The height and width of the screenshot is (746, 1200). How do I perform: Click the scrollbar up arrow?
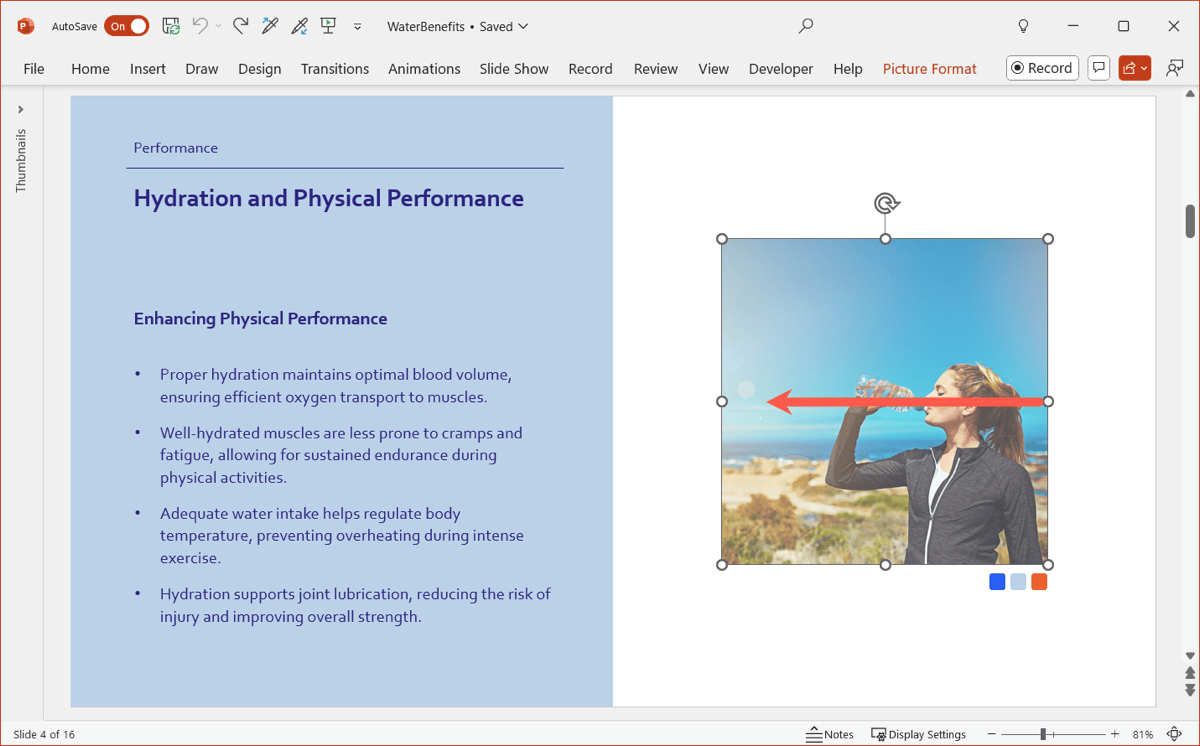click(1190, 94)
